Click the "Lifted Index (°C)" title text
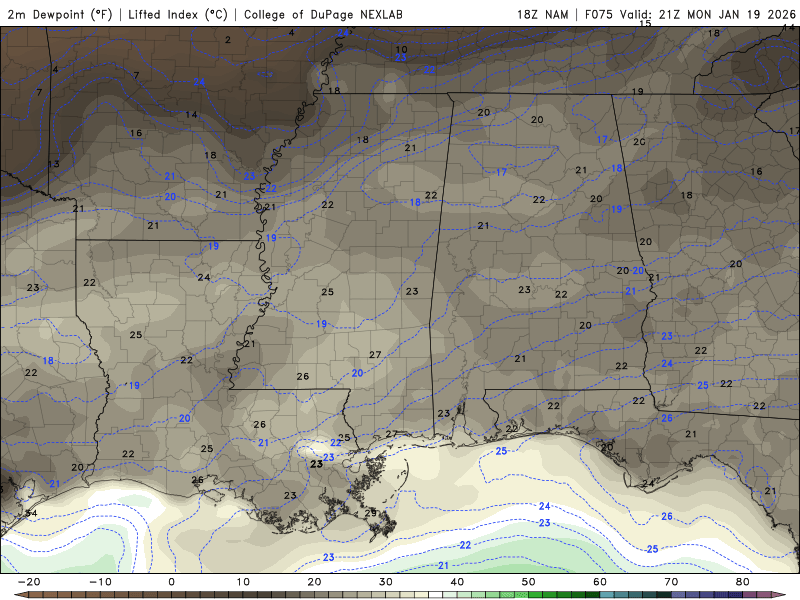The height and width of the screenshot is (600, 800). [x=178, y=14]
